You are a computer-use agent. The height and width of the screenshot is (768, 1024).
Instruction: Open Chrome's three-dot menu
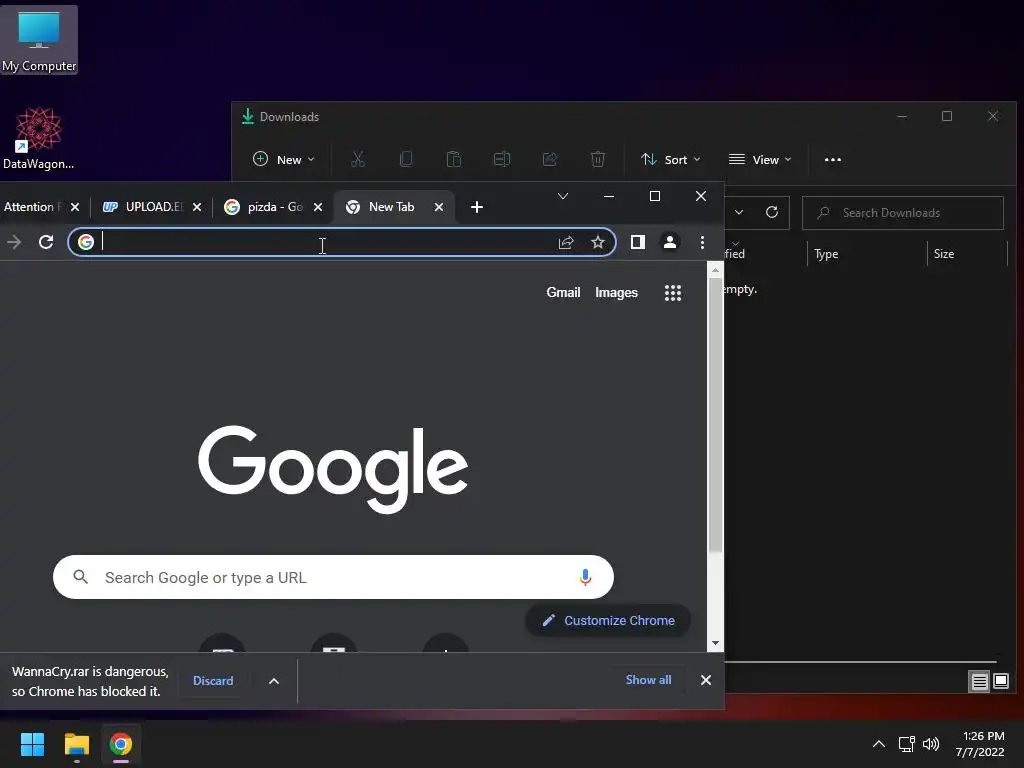click(x=702, y=242)
